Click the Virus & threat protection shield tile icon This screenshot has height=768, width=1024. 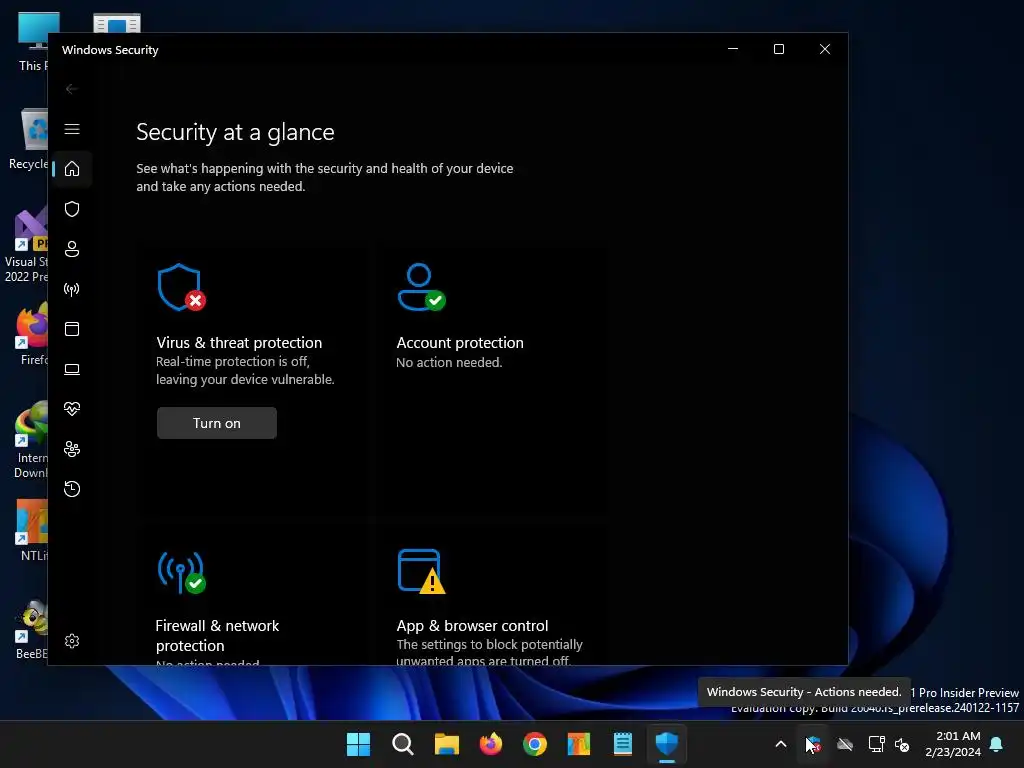[182, 287]
